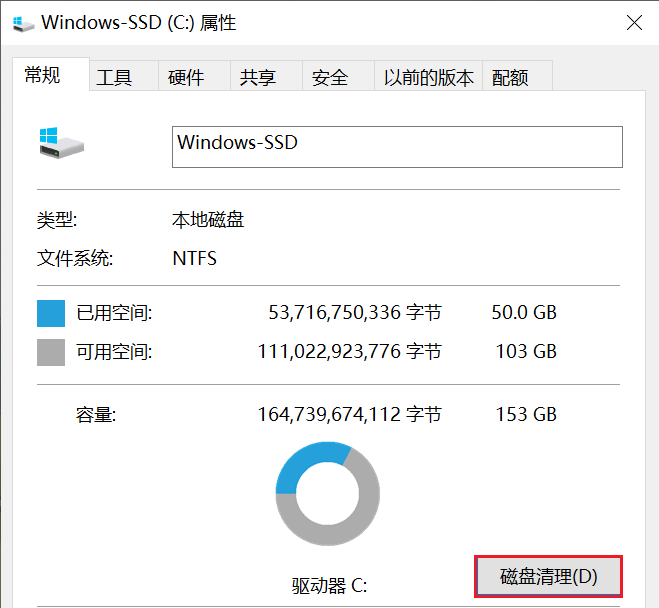Click the drive icon in title bar
This screenshot has height=608, width=659.
pos(19,22)
